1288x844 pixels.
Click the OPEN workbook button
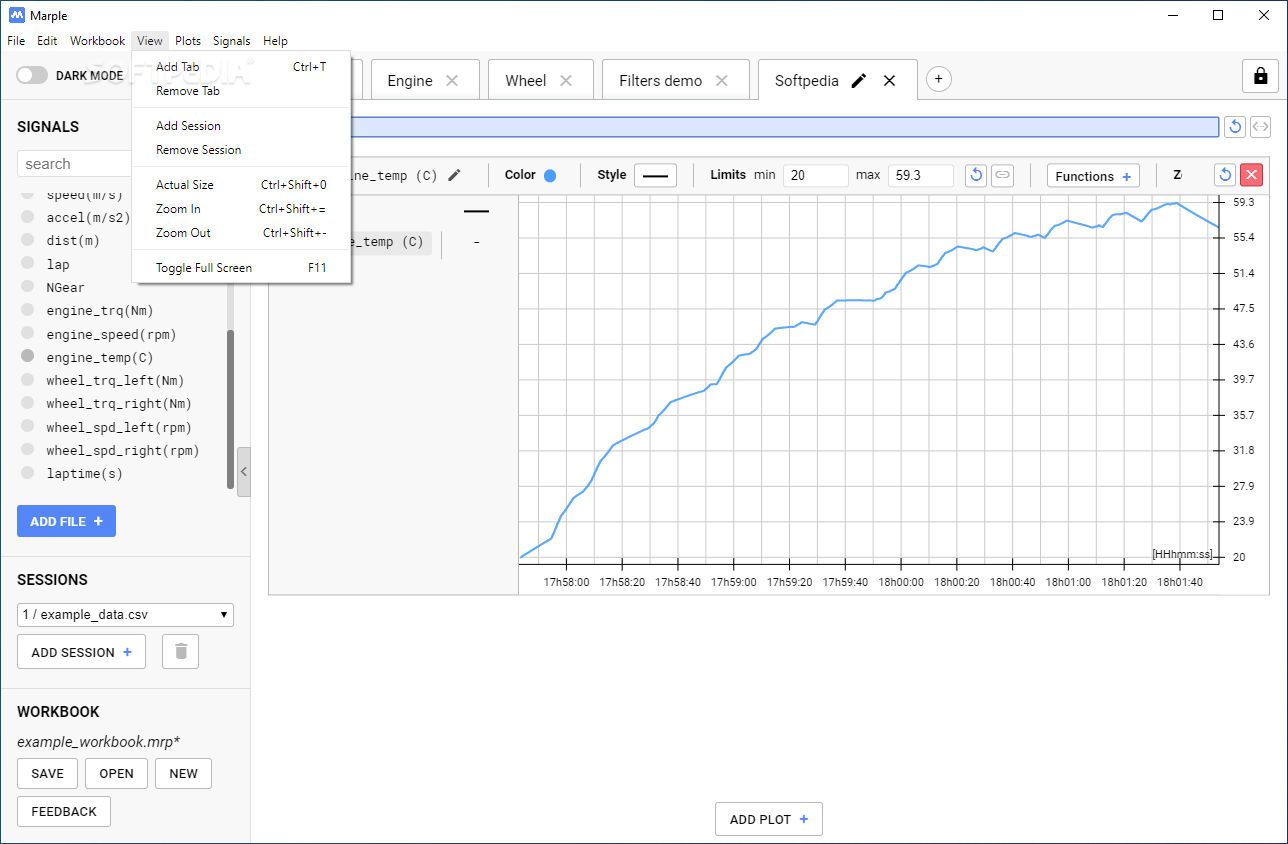[x=117, y=774]
